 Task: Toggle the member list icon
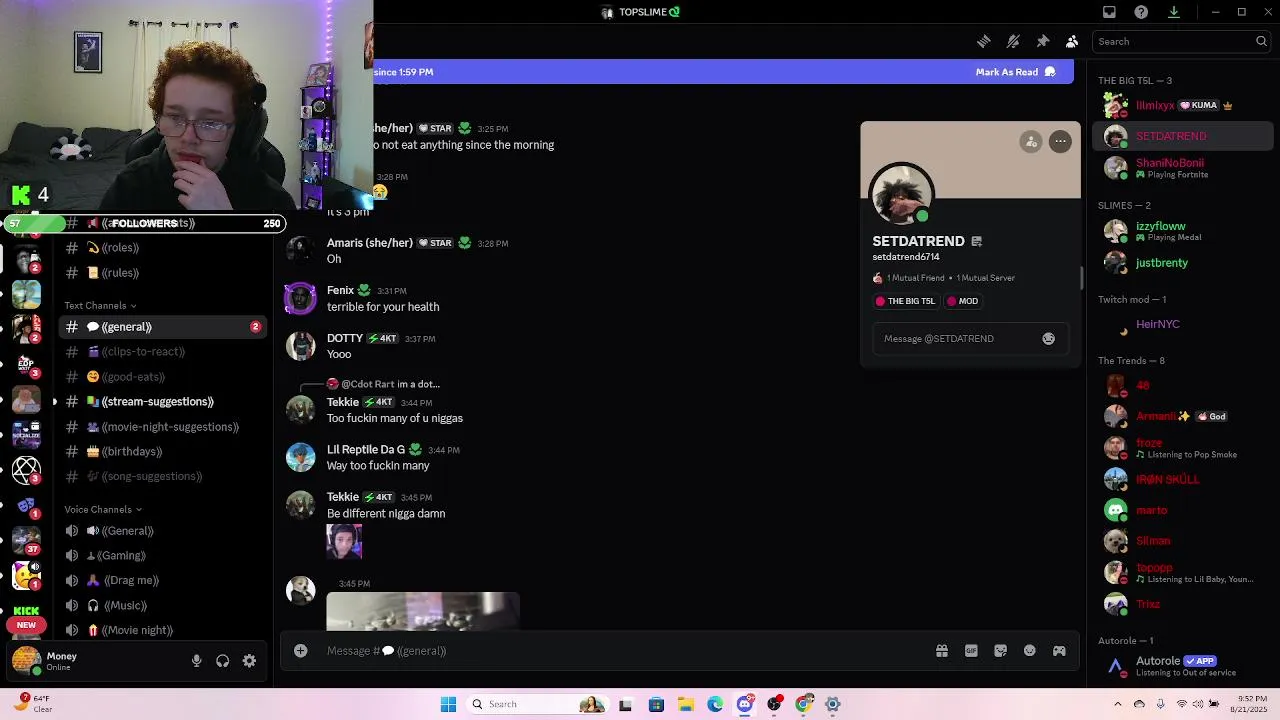(1072, 41)
